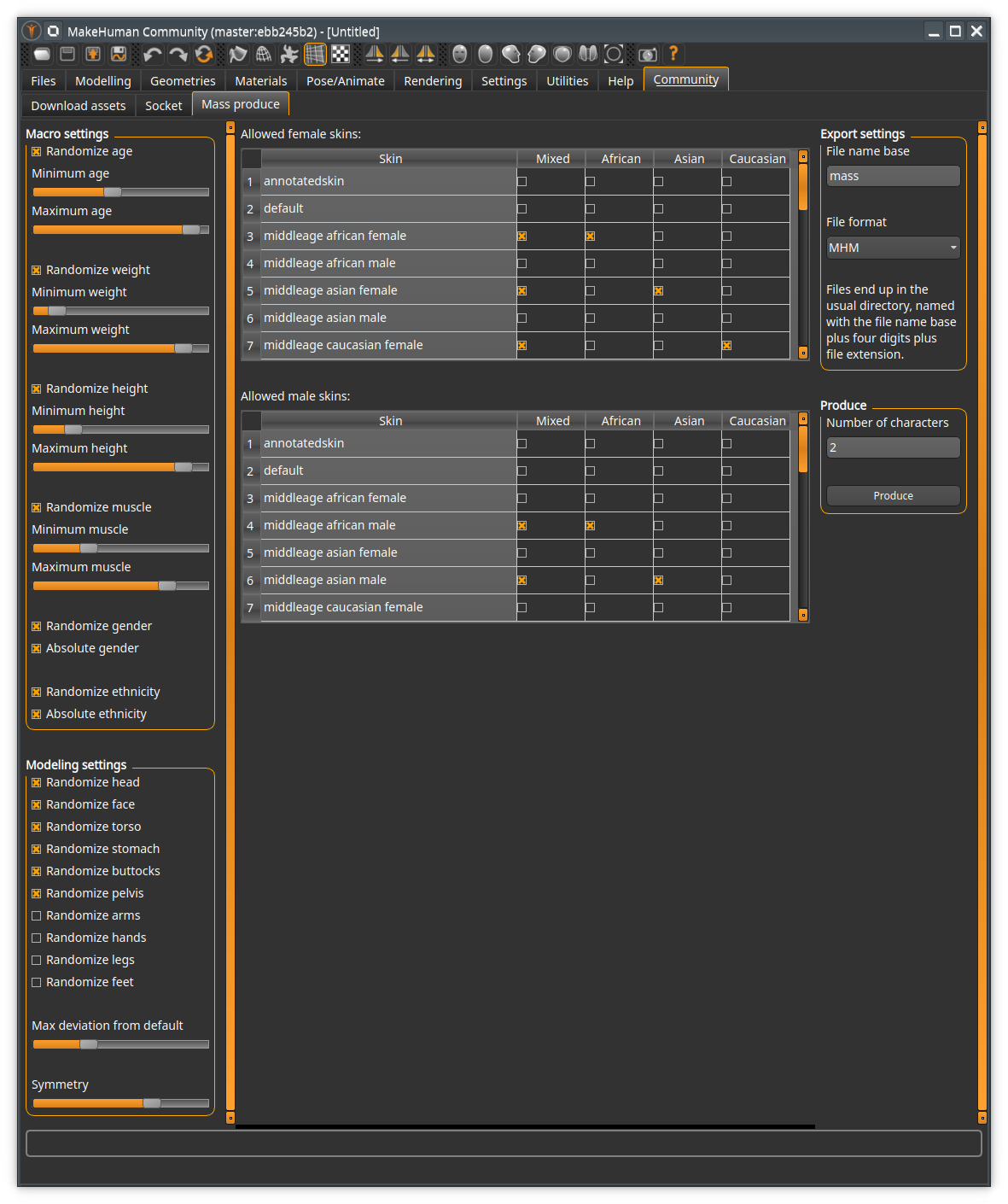This screenshot has height=1204, width=1008.
Task: Adjust the Symmetry slider
Action: 120,1103
